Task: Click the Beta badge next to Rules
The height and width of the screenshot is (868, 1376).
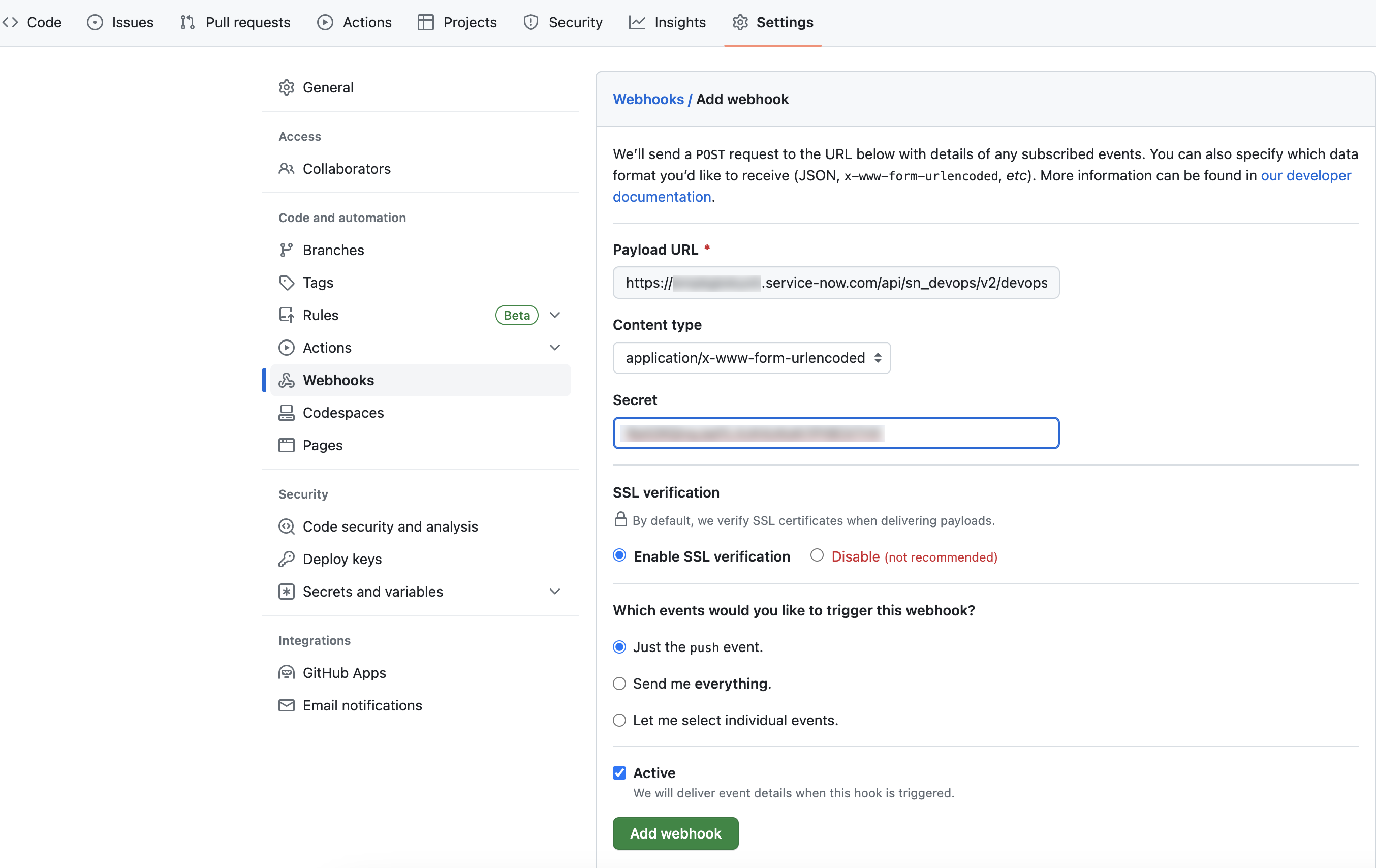Action: [x=517, y=315]
